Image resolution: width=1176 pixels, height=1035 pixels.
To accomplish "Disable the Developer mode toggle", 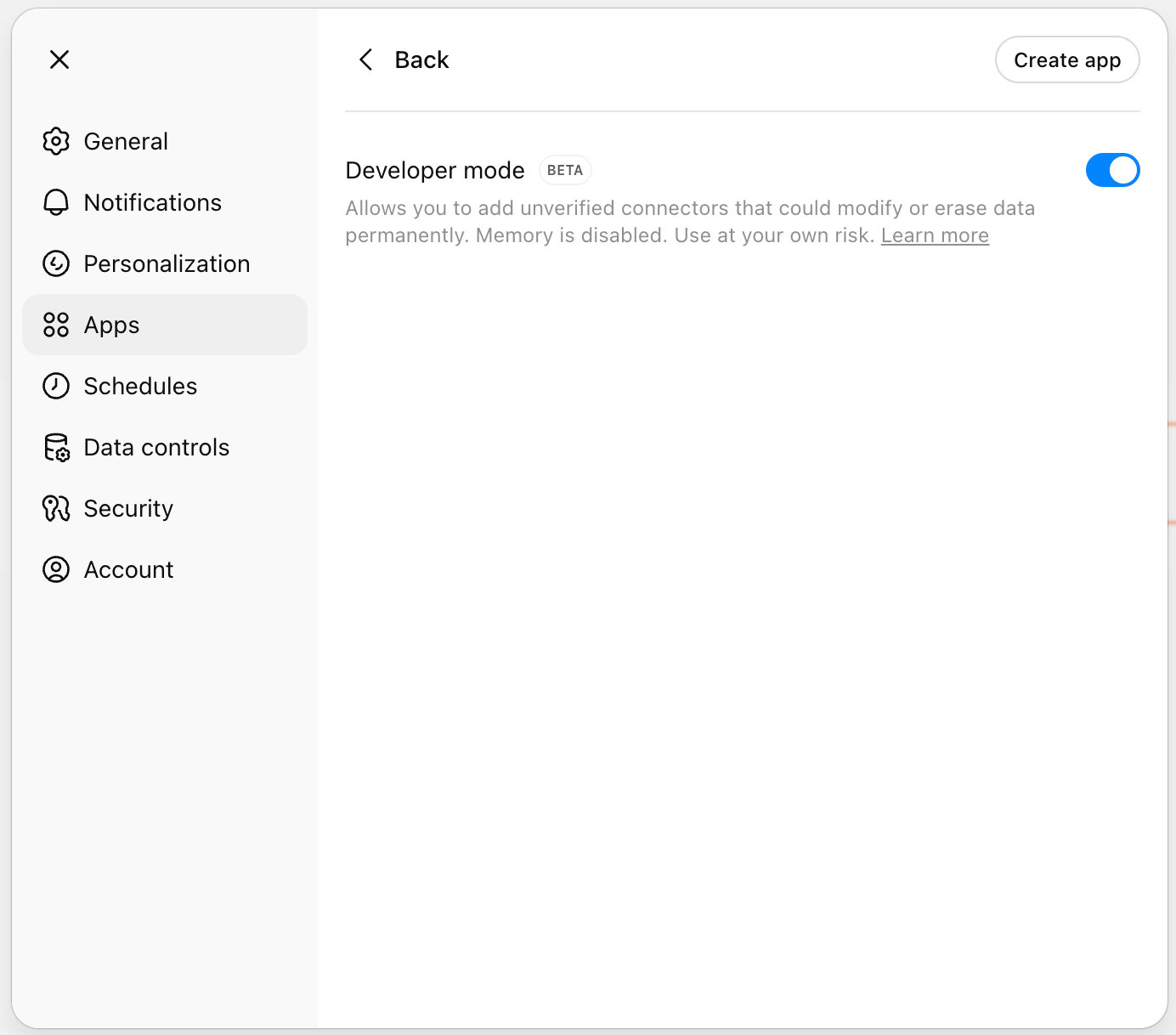I will click(x=1113, y=170).
